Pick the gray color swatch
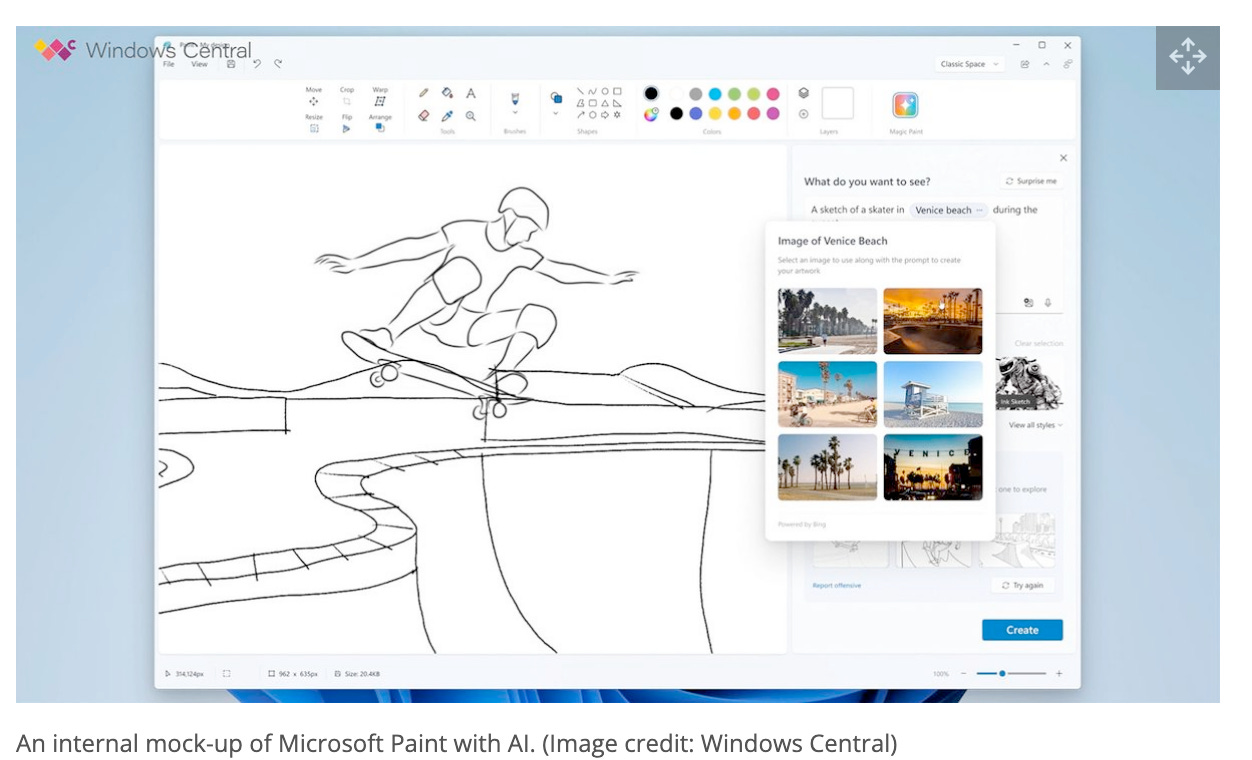The width and height of the screenshot is (1252, 760). [x=696, y=94]
